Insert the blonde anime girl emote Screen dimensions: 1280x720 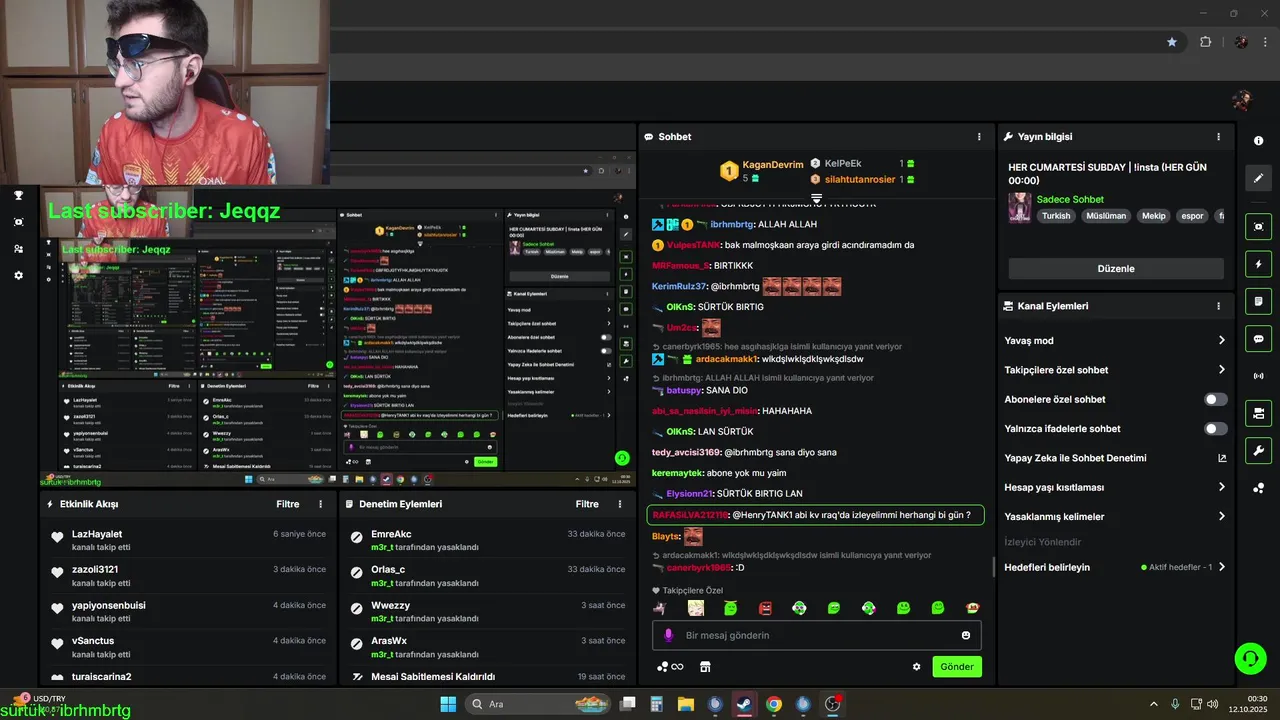click(x=696, y=608)
